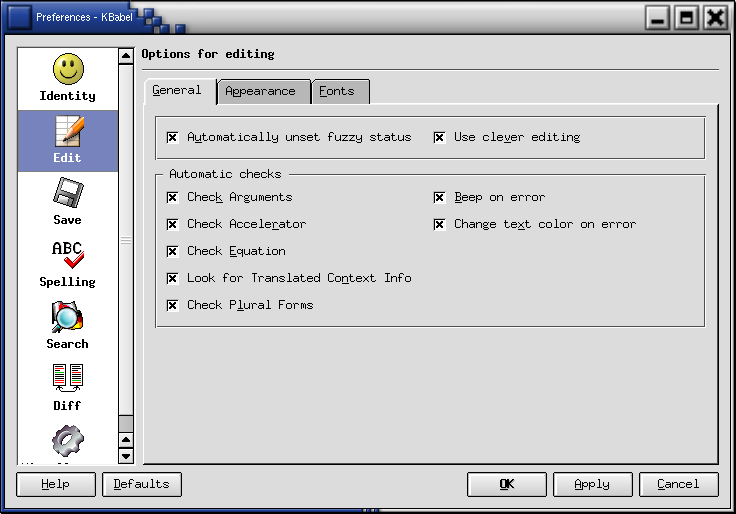Click sidebar scrollbar bottom down arrow
This screenshot has width=736, height=514.
(x=126, y=456)
